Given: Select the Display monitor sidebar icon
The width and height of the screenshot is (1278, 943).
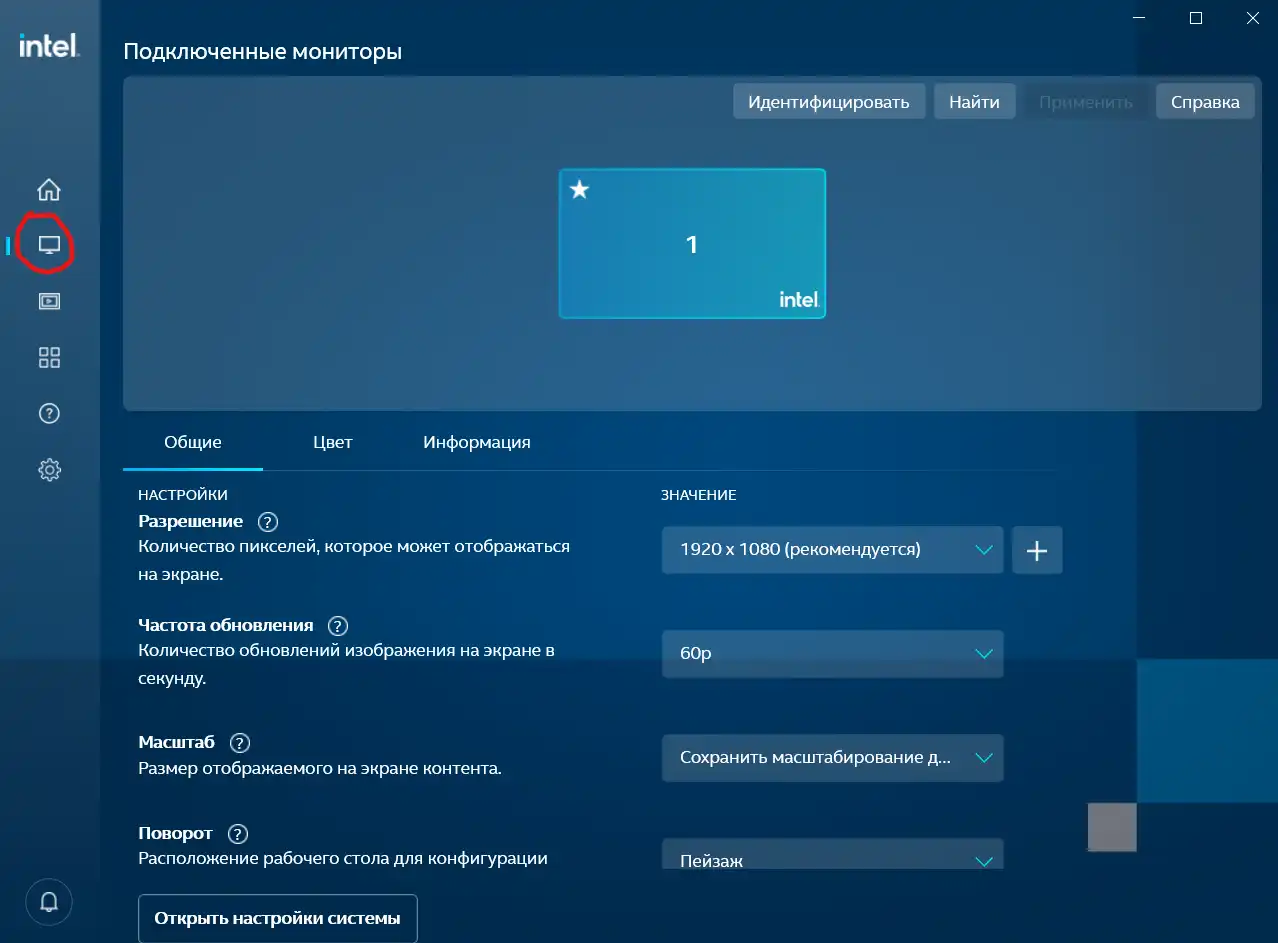Looking at the screenshot, I should [49, 245].
